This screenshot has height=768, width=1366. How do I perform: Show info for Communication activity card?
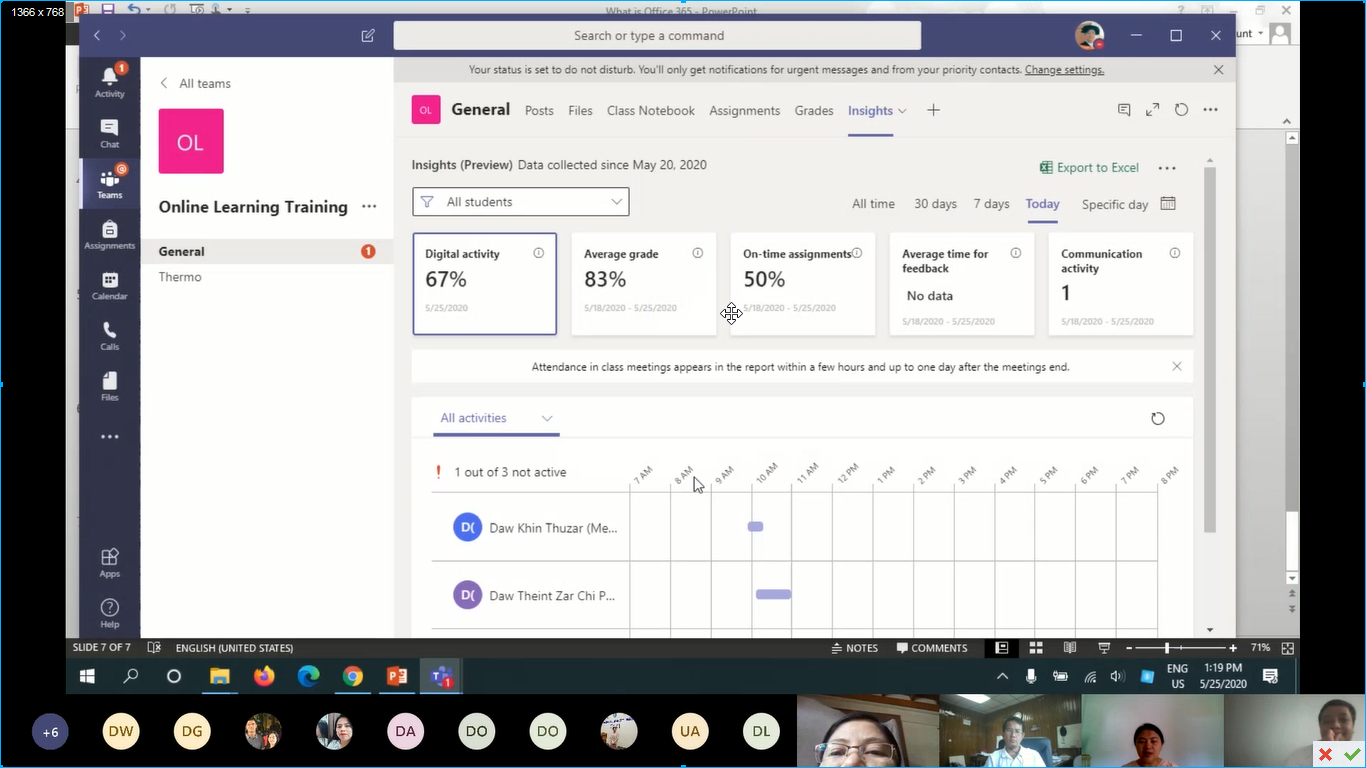(1175, 253)
